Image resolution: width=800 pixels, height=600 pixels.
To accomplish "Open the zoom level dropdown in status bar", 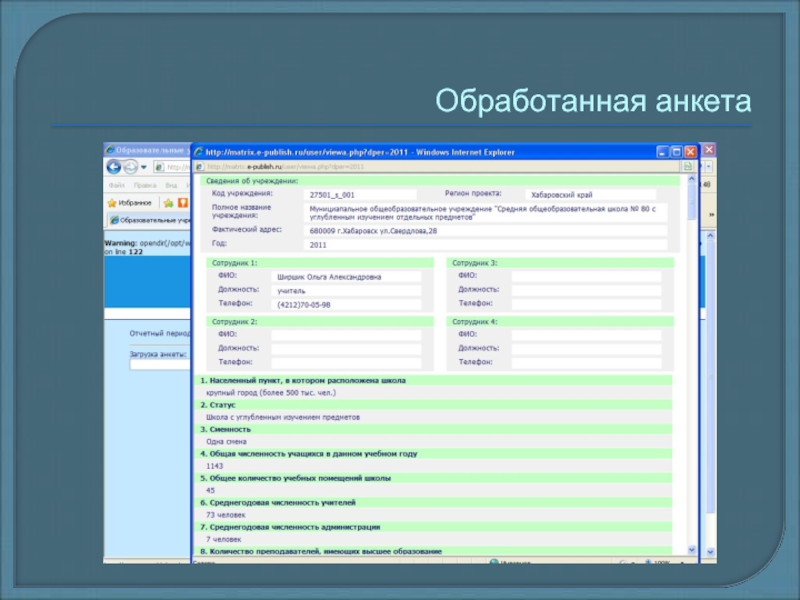I will (x=680, y=563).
